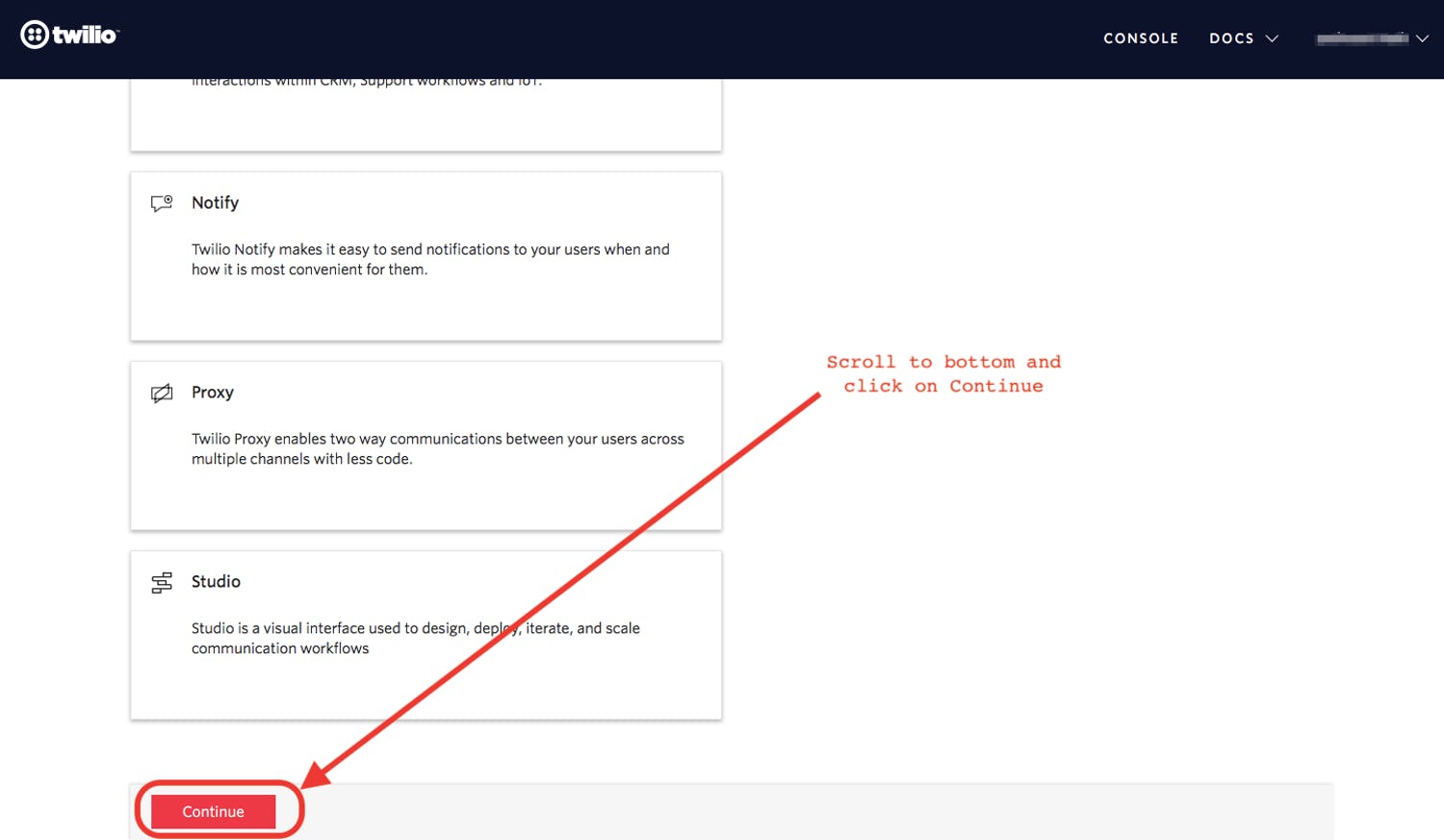Select the Notify product title

click(x=215, y=203)
